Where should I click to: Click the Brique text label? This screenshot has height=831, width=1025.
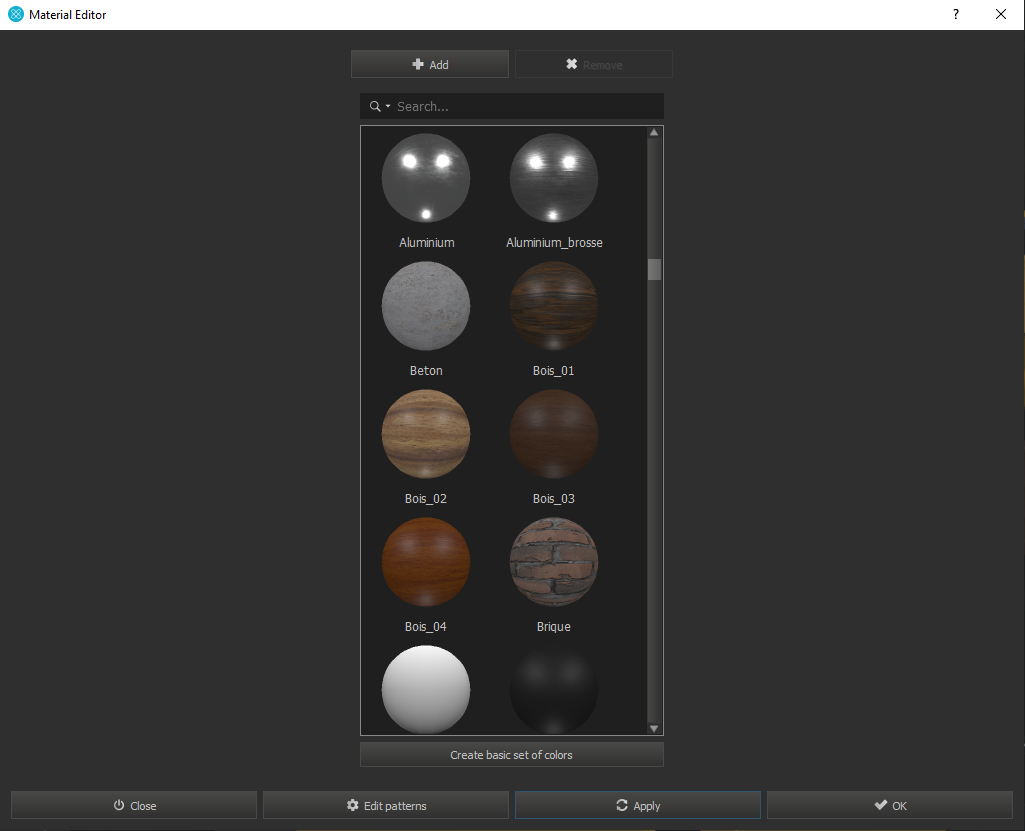coord(554,627)
